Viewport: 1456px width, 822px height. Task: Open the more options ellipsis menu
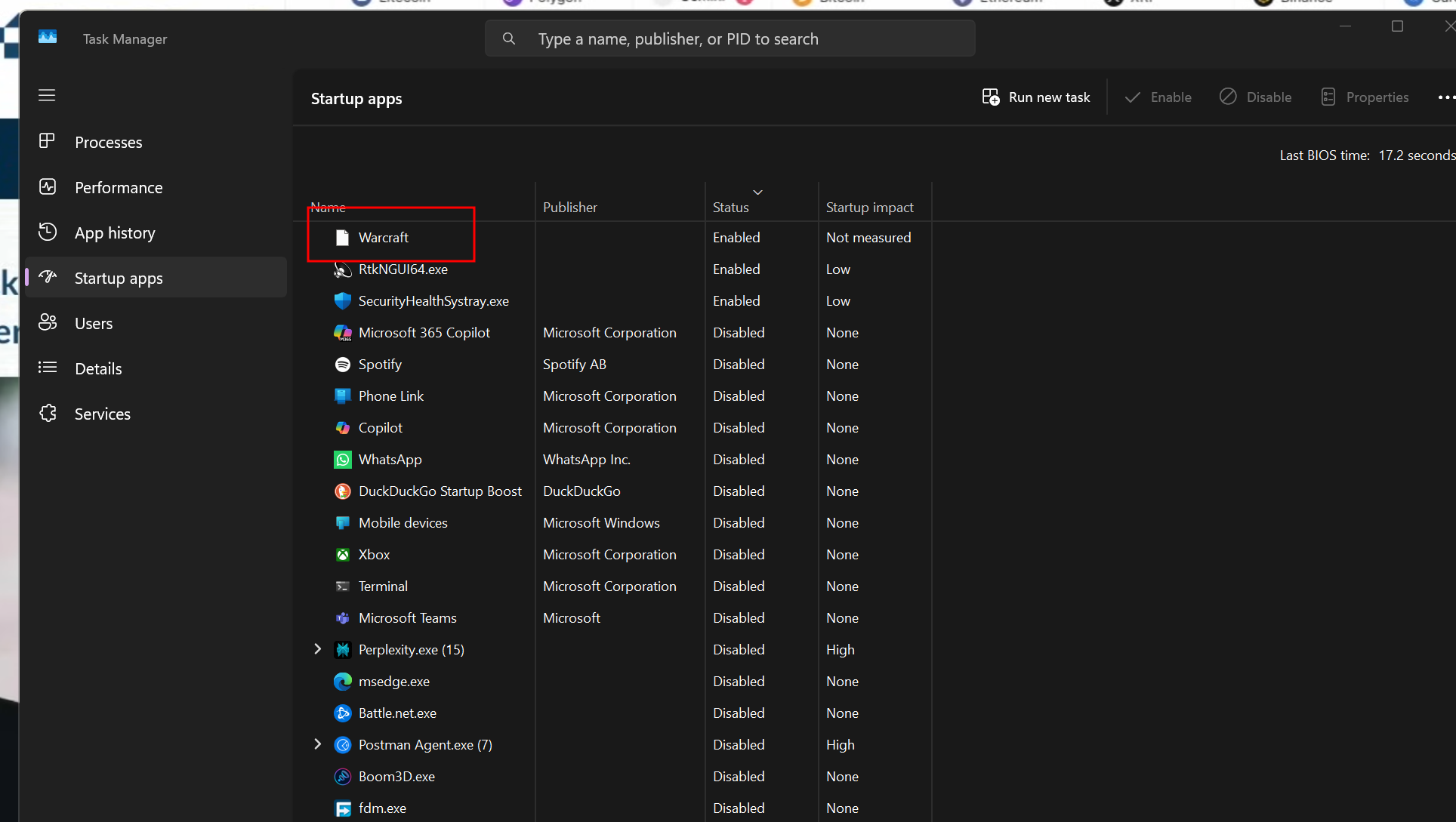[x=1445, y=97]
